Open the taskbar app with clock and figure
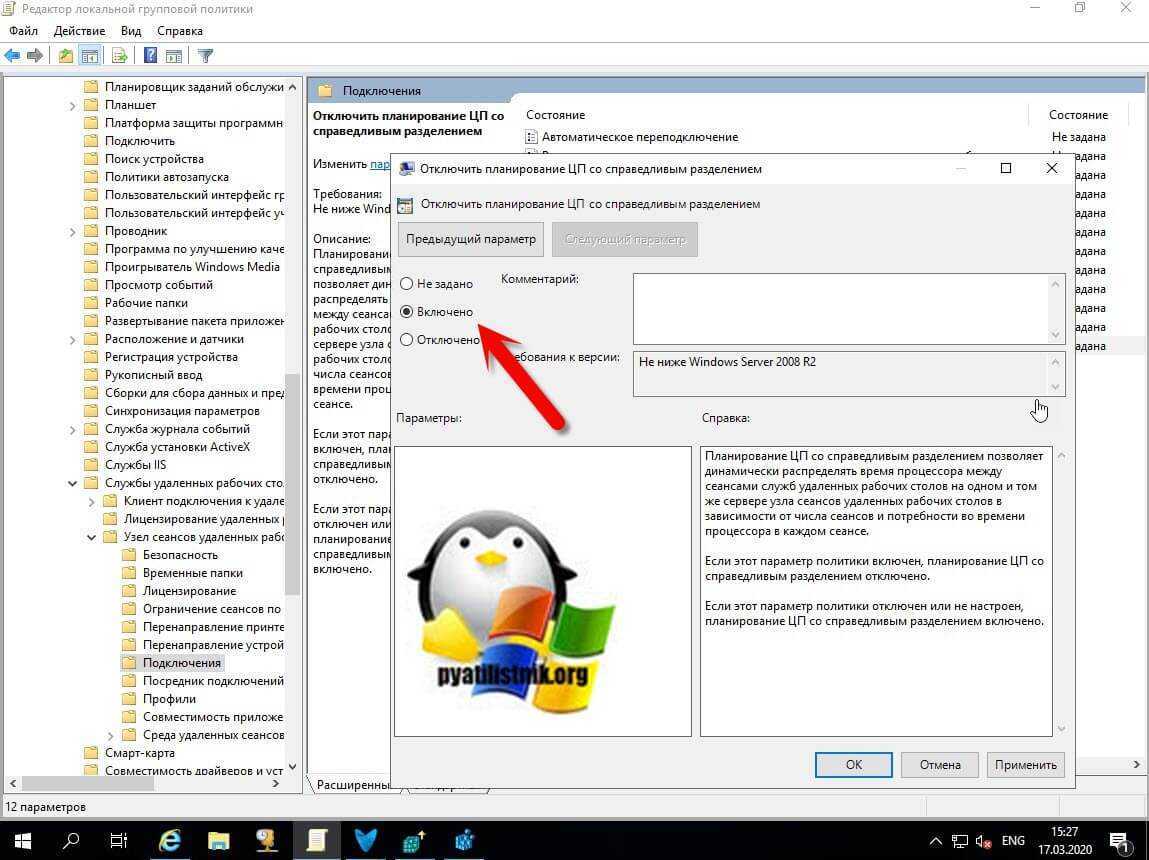Image resolution: width=1149 pixels, height=860 pixels. point(267,840)
